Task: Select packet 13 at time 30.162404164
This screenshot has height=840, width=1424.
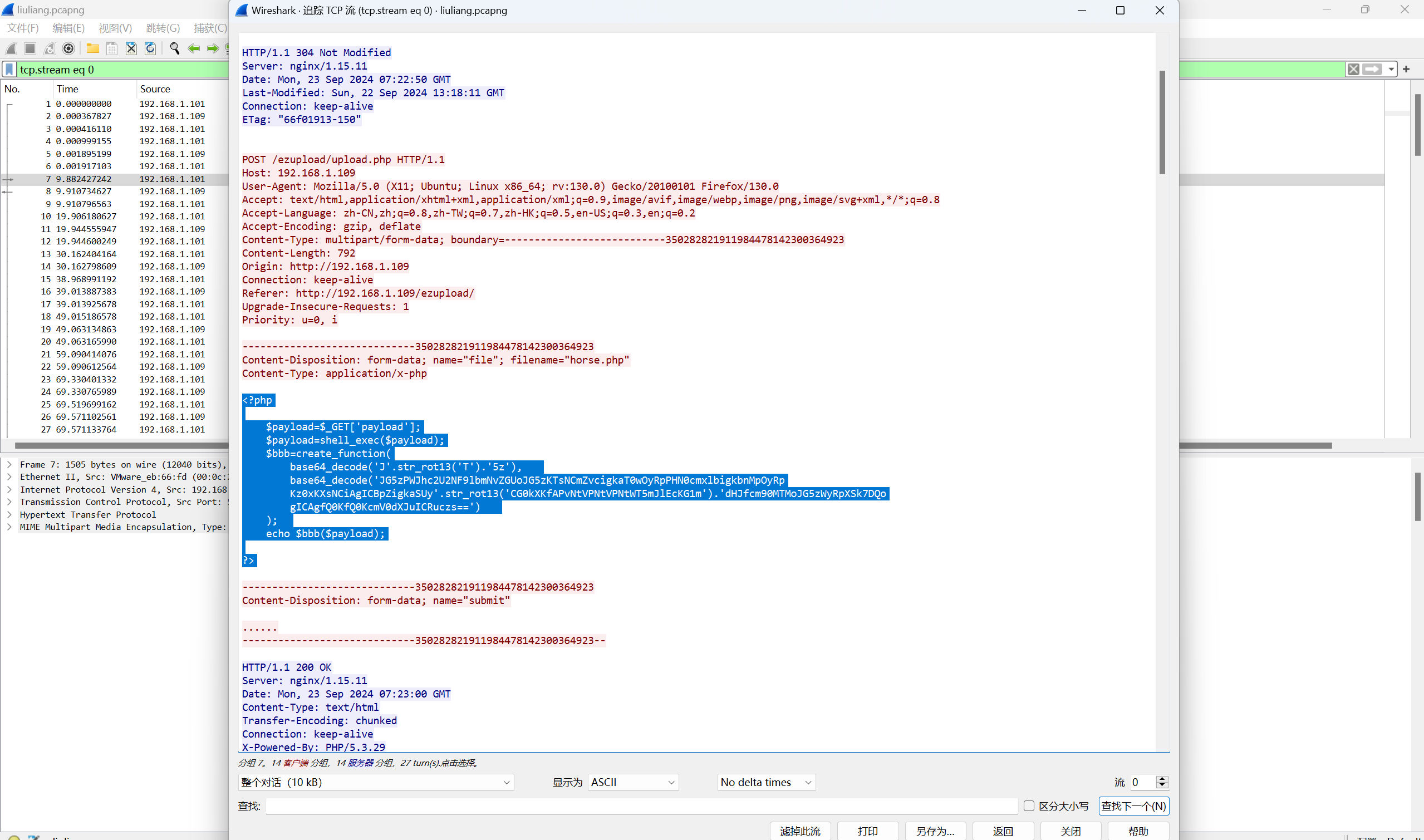Action: click(115, 254)
